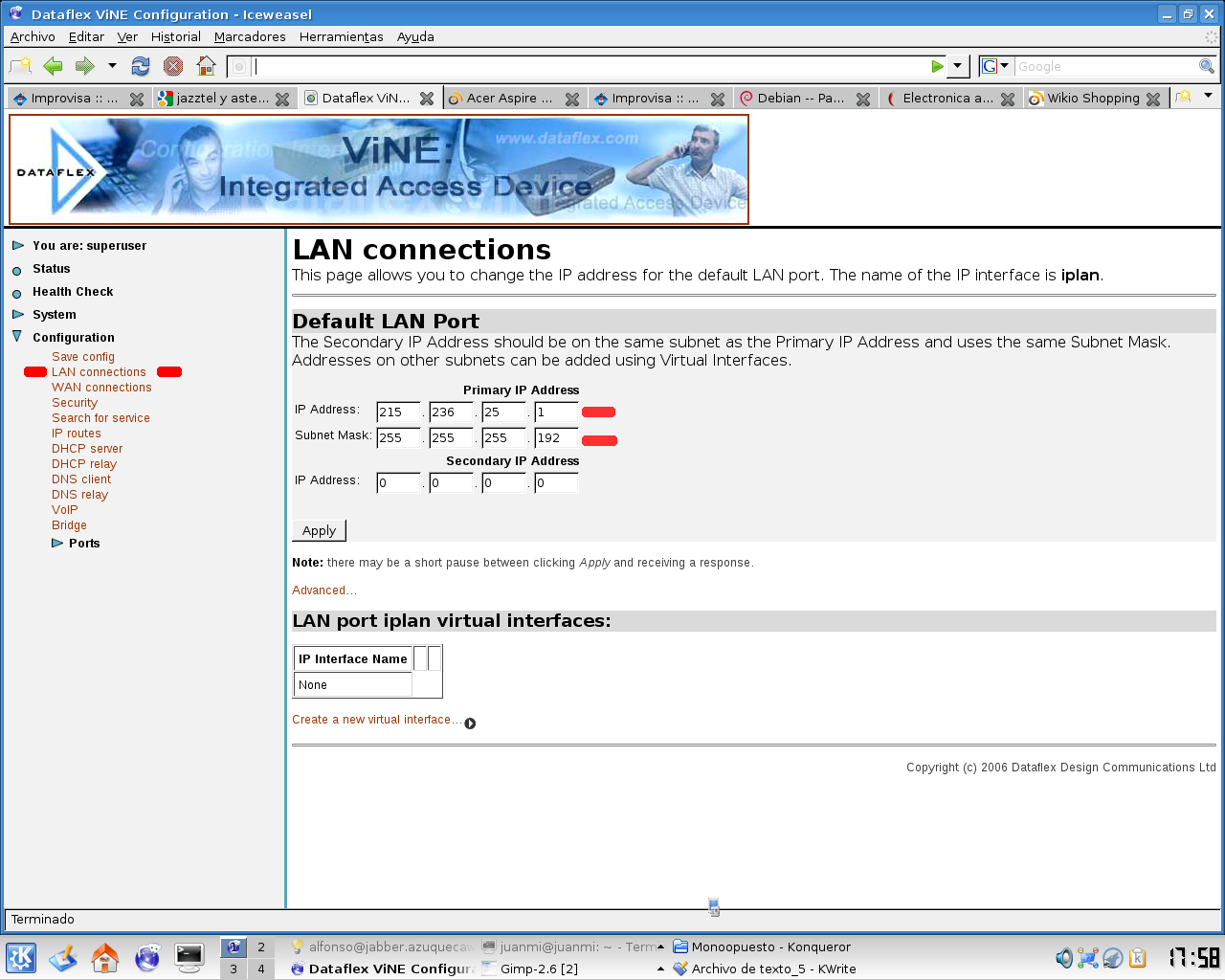1225x980 pixels.
Task: Open the KDE K menu button
Action: click(21, 958)
